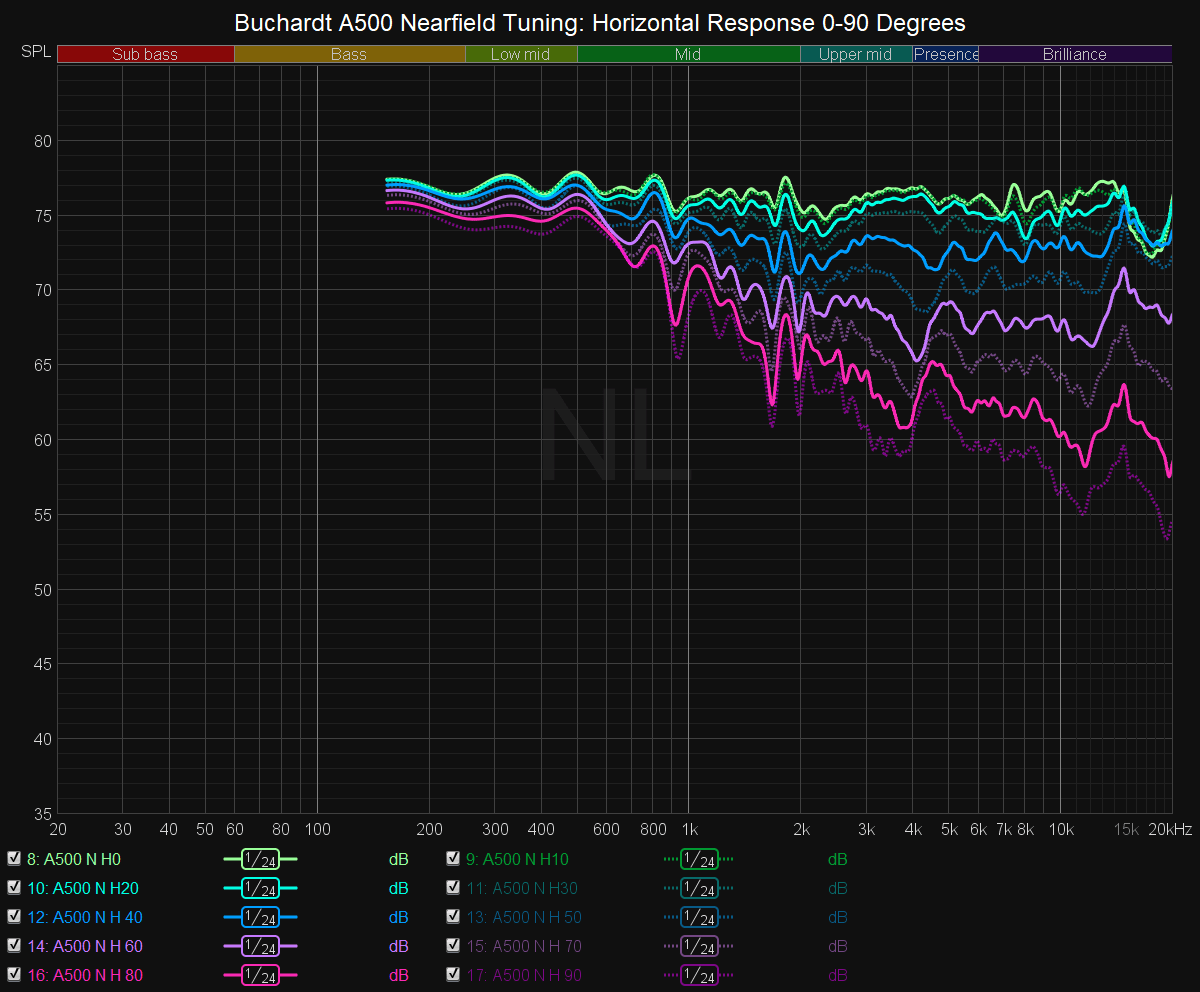This screenshot has width=1200, height=992.
Task: Click the 1/24 smoothing badge for A500 N H20
Action: coord(260,888)
